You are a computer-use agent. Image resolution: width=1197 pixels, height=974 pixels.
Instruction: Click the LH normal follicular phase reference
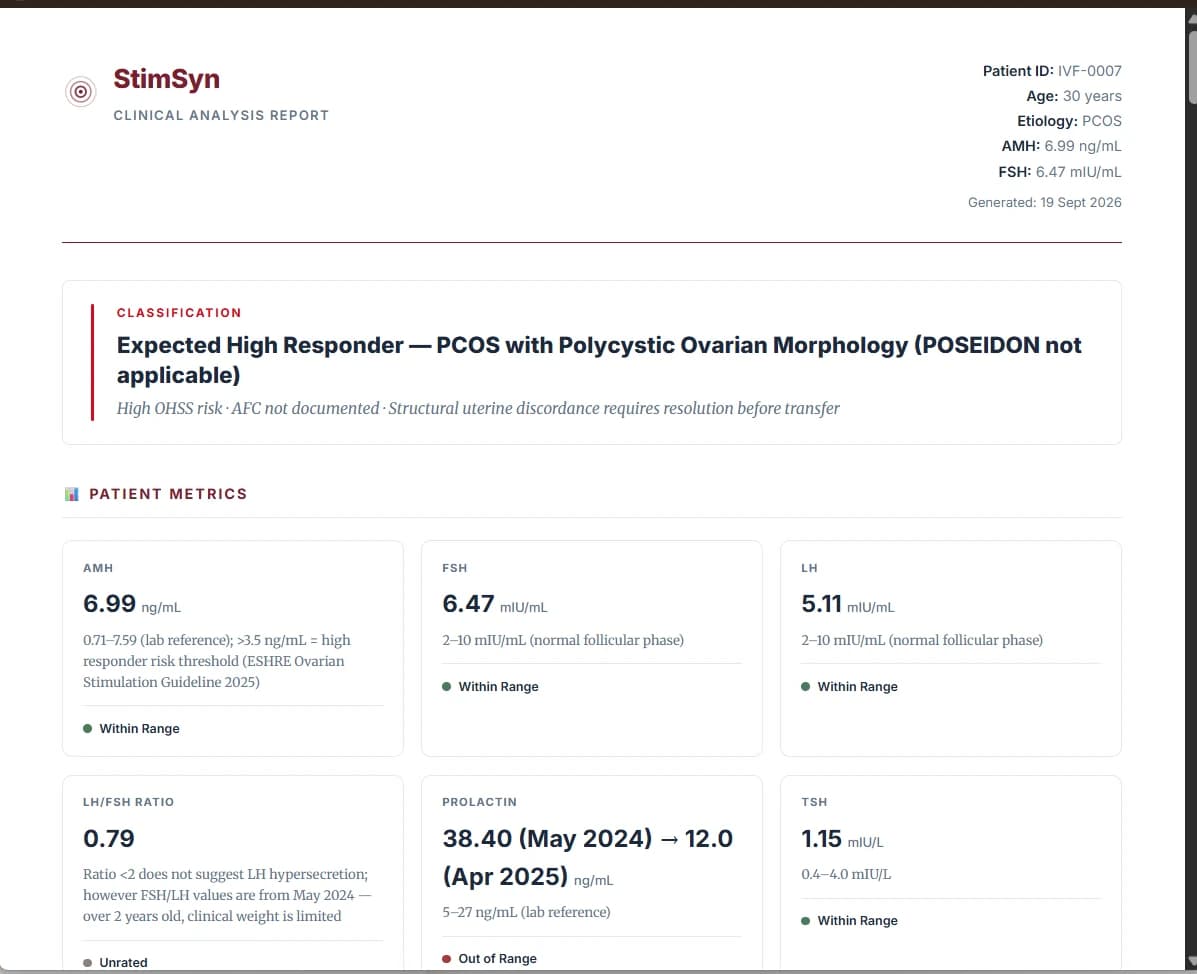click(921, 640)
